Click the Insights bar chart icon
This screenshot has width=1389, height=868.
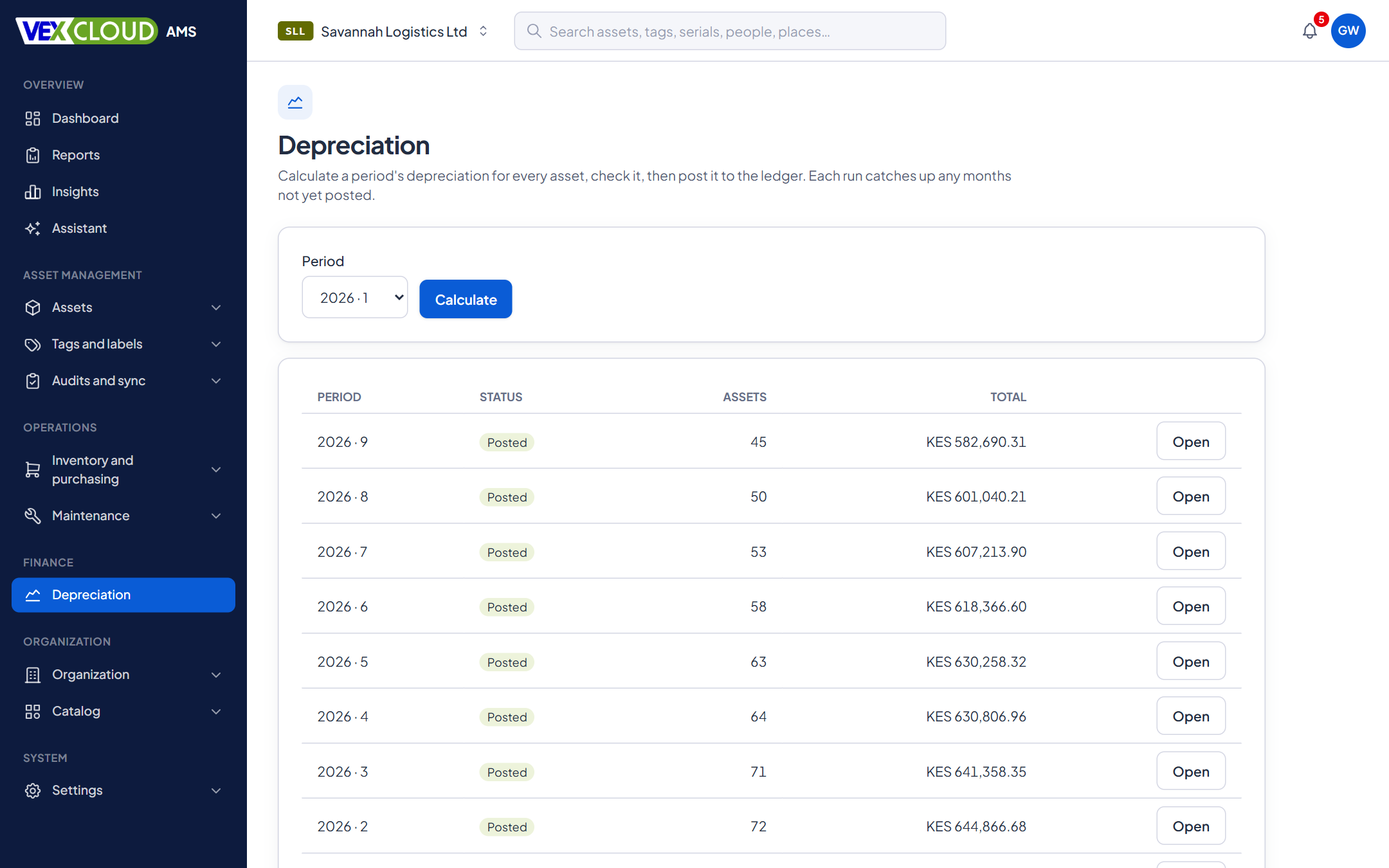point(33,192)
